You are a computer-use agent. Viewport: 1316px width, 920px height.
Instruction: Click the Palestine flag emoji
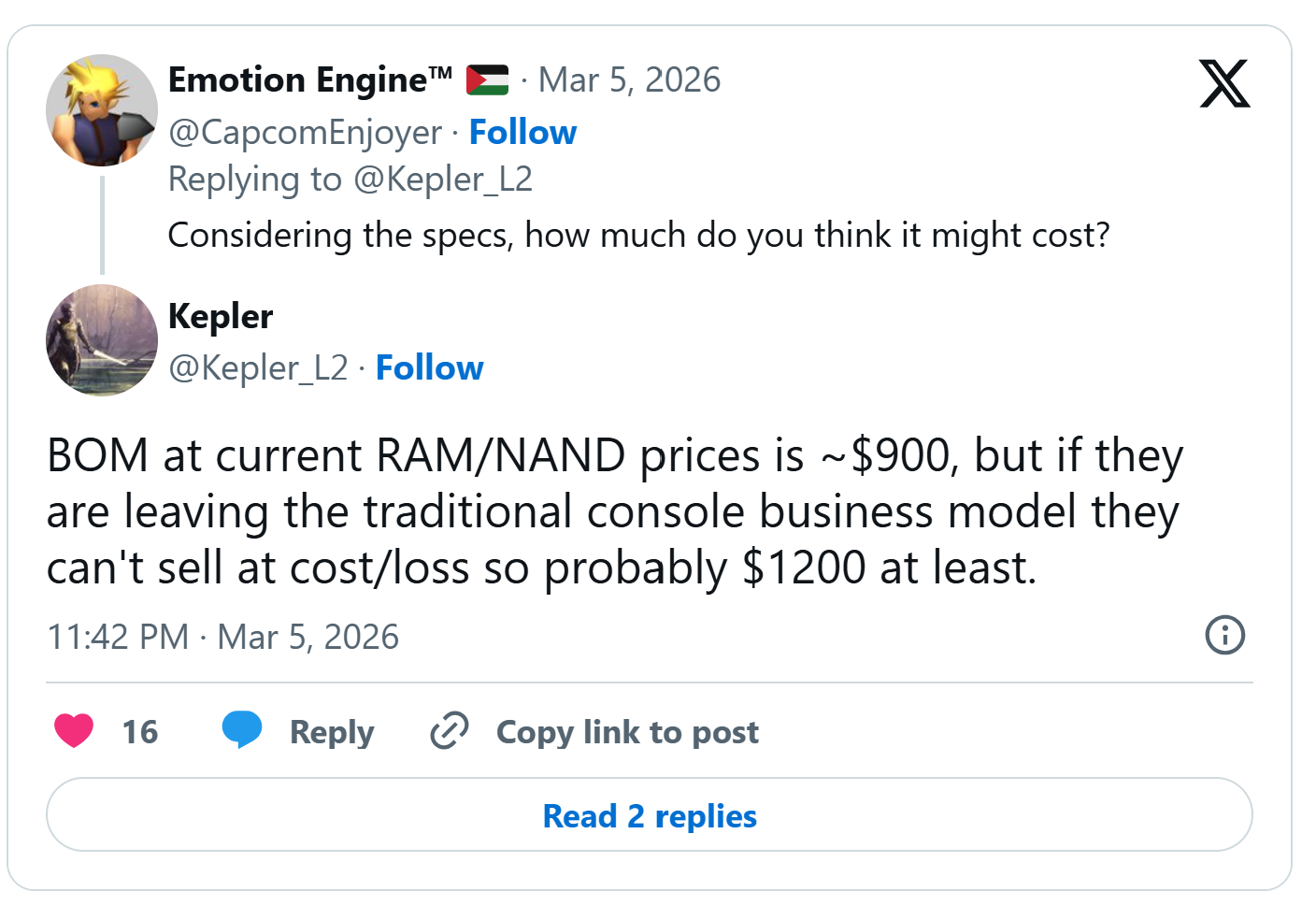(x=487, y=80)
